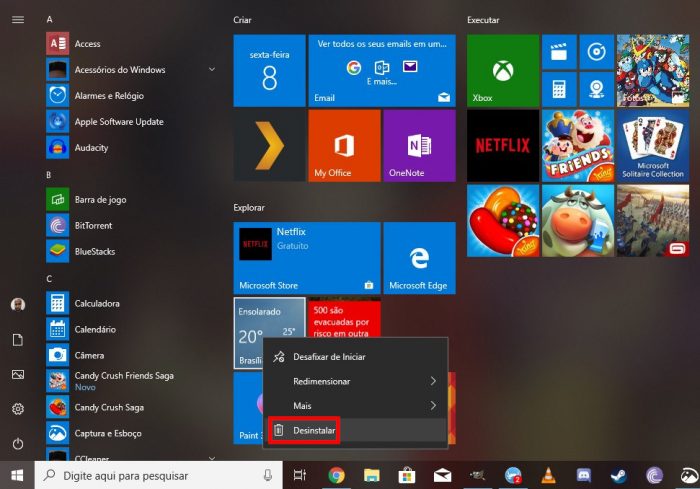Open the Pictures shortcut in the sidebar
This screenshot has width=700, height=489.
(x=18, y=374)
